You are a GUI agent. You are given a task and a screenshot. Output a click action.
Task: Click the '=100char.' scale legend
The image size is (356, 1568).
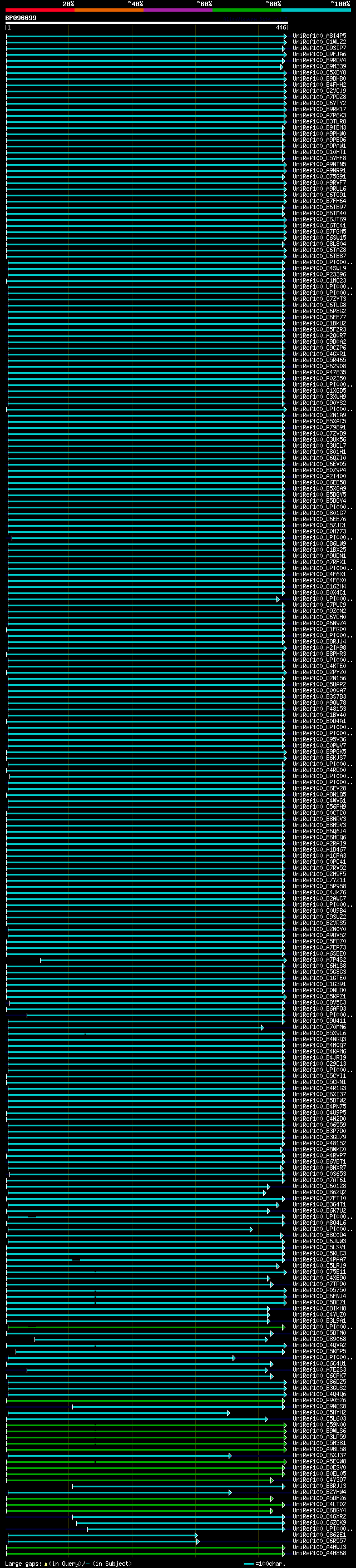(x=264, y=1563)
